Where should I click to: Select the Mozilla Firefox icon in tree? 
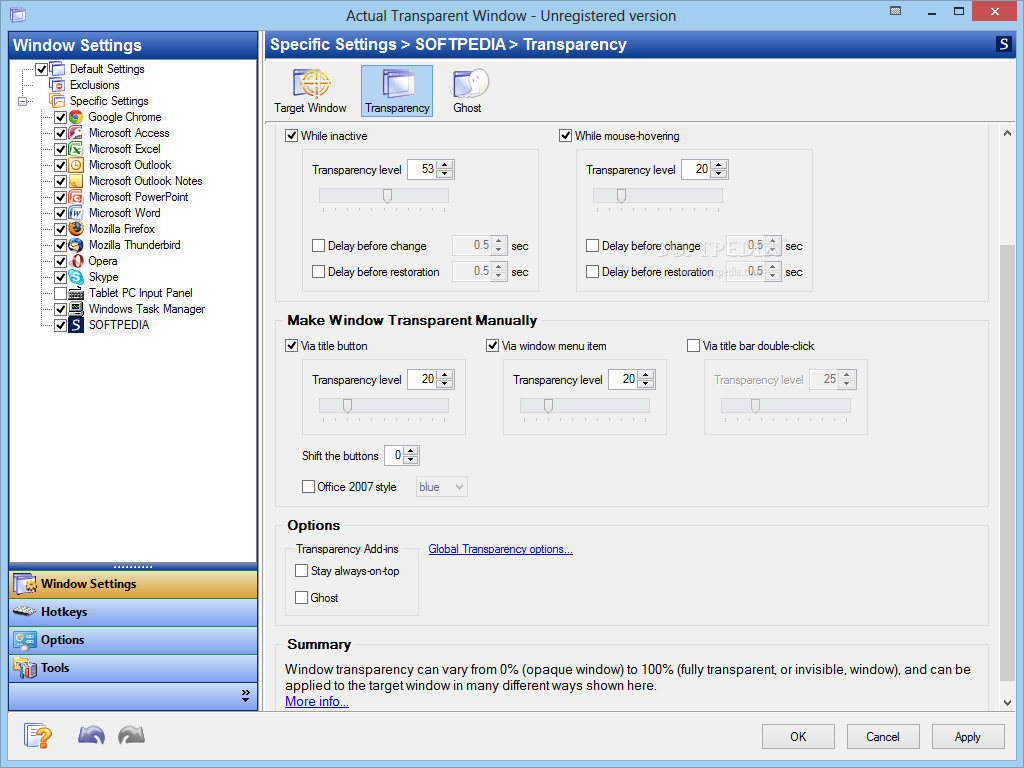point(76,229)
